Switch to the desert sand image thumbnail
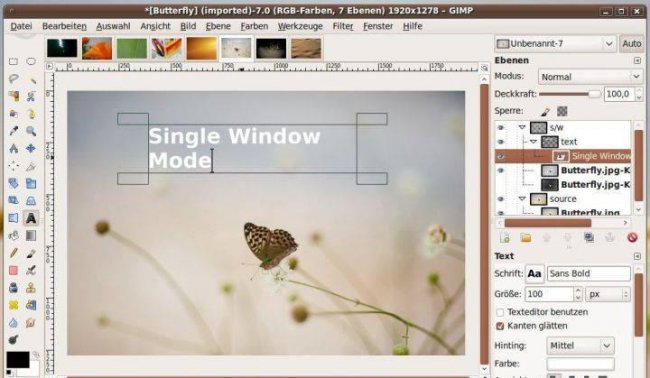Screen dimensions: 650x378 tap(306, 48)
